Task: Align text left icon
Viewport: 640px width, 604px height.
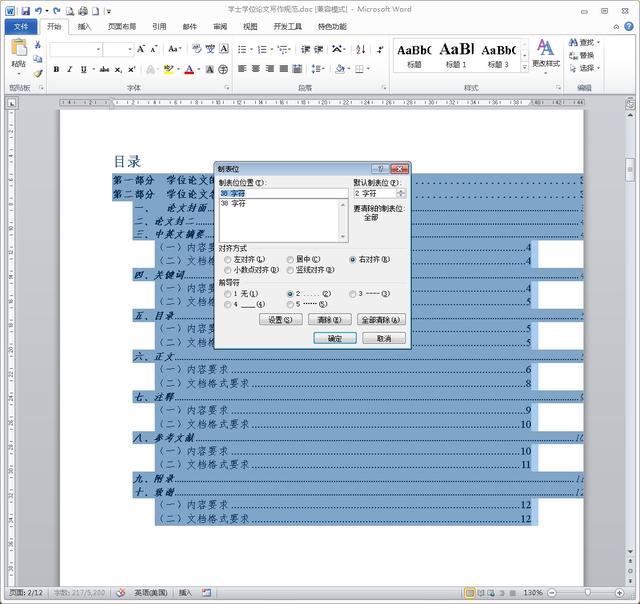Action: tap(242, 69)
